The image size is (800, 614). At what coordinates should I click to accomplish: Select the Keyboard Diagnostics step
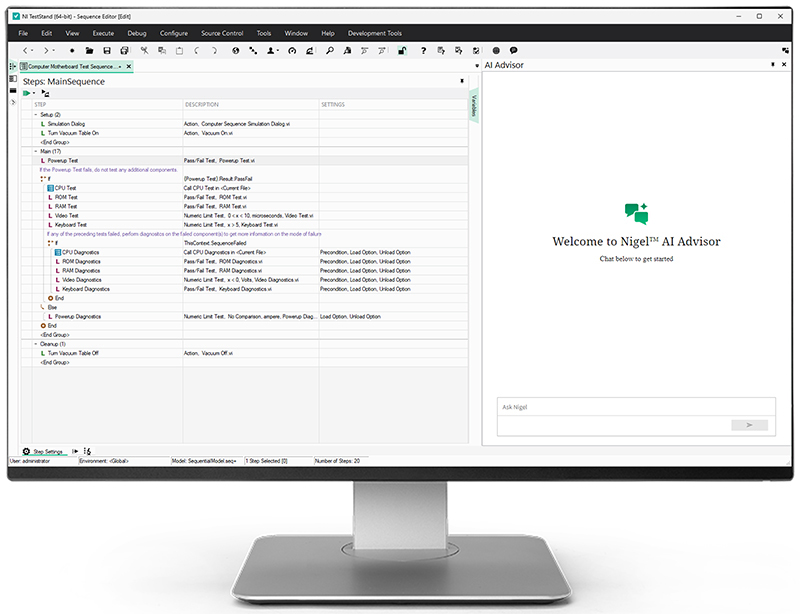click(86, 289)
